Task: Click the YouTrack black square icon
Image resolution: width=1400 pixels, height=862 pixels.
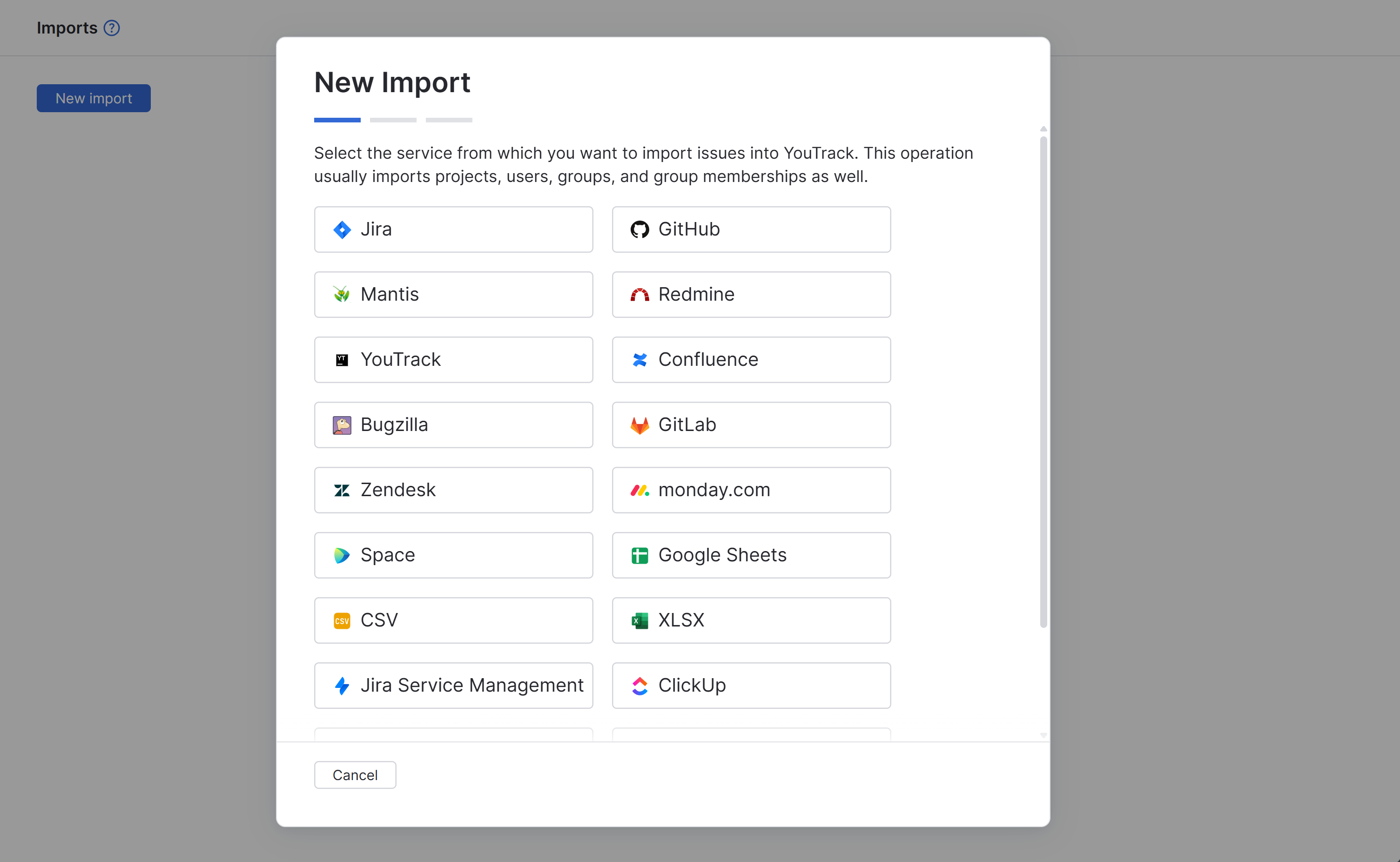Action: pyautogui.click(x=342, y=360)
